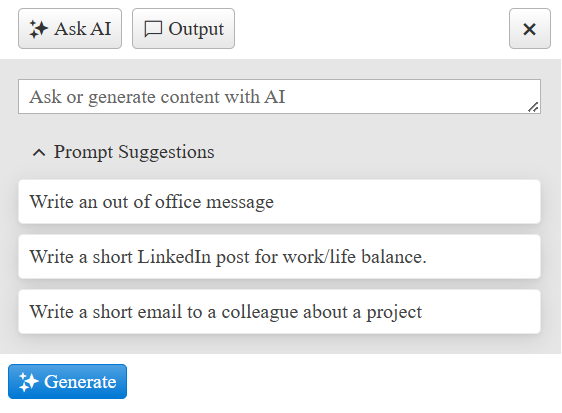Close the AI assistant panel with the X
Viewport: 562px width, 413px height.
coord(529,29)
